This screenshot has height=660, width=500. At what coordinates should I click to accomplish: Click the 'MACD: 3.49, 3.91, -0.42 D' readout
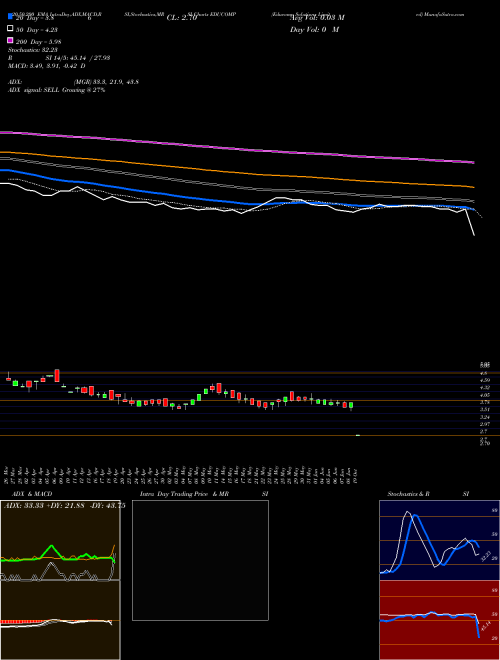coord(47,66)
